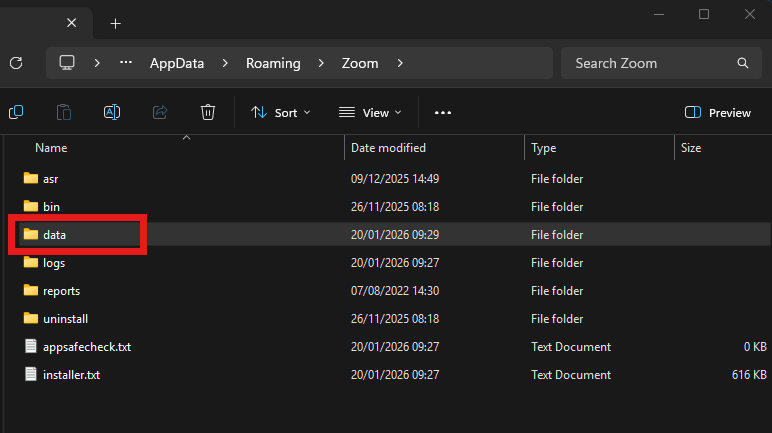Open the Sort dropdown menu
772x433 pixels.
point(280,113)
